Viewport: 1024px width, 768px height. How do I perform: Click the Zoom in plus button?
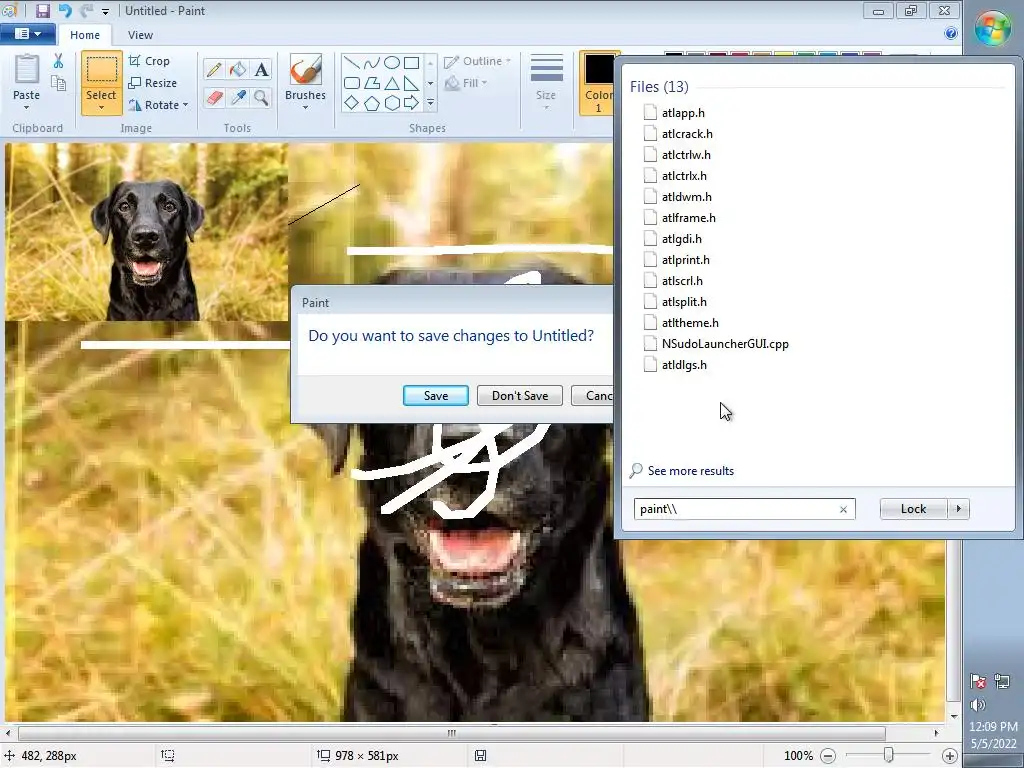[x=950, y=756]
